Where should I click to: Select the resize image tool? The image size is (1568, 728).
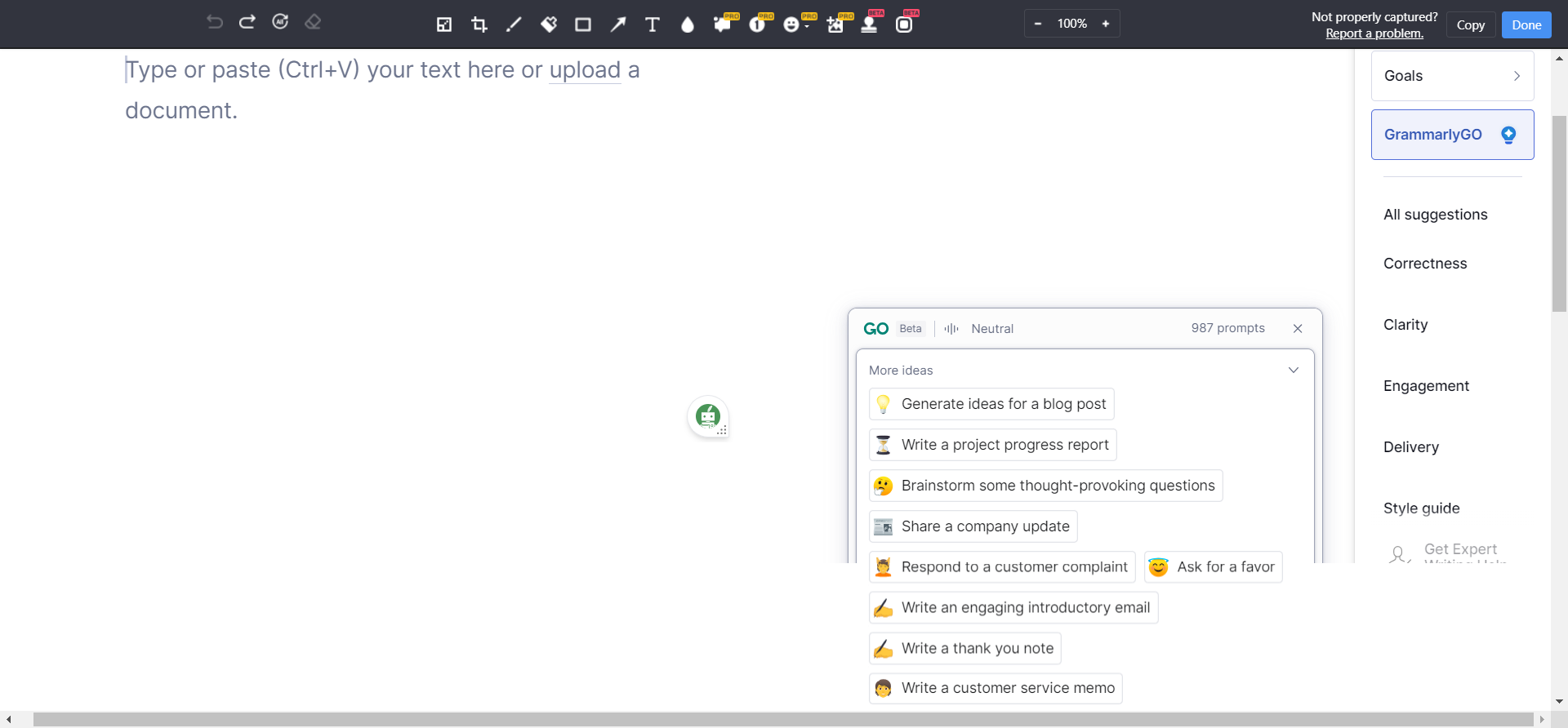click(444, 24)
